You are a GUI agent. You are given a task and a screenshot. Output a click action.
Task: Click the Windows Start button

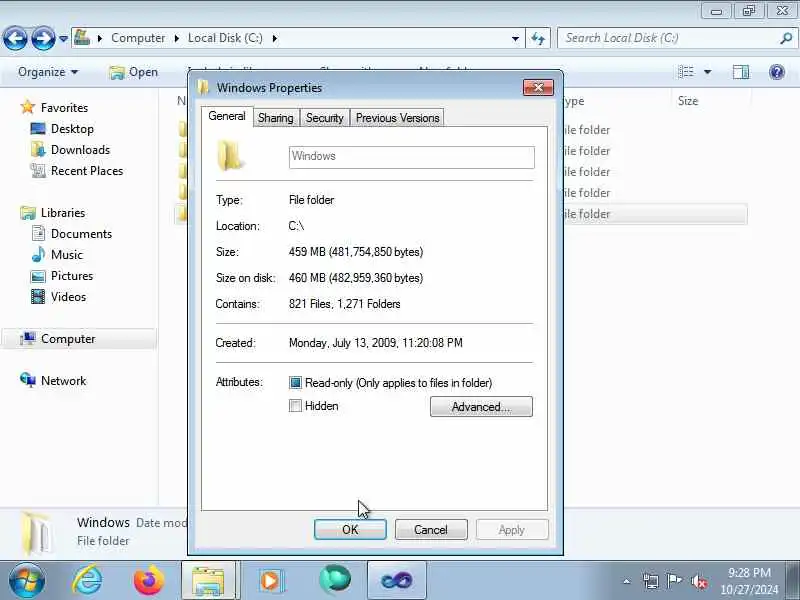[27, 580]
